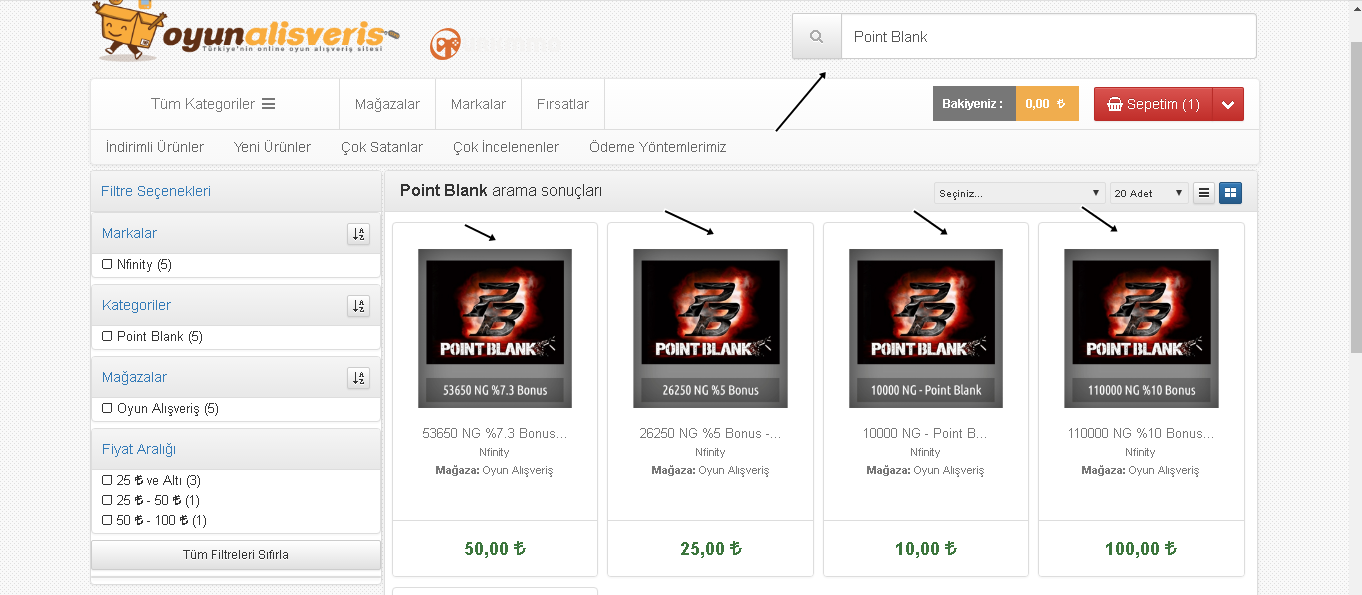This screenshot has width=1362, height=595.
Task: Click the orange gamepad icon beside logo
Action: 446,44
